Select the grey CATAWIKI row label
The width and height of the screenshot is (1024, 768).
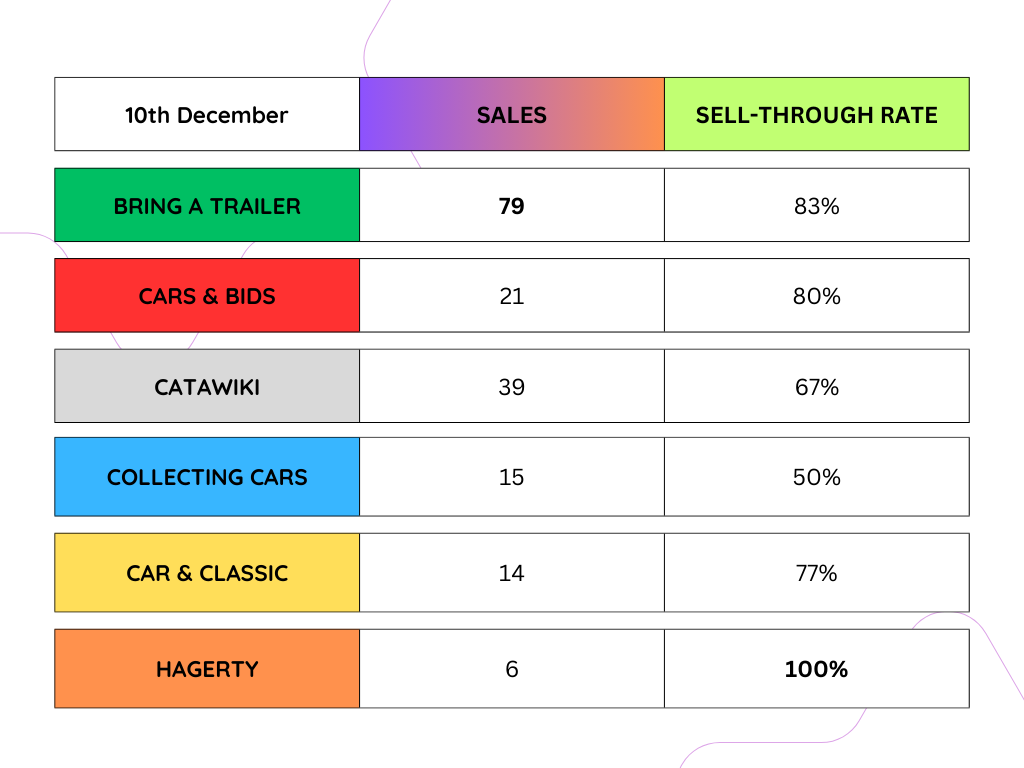tap(207, 386)
